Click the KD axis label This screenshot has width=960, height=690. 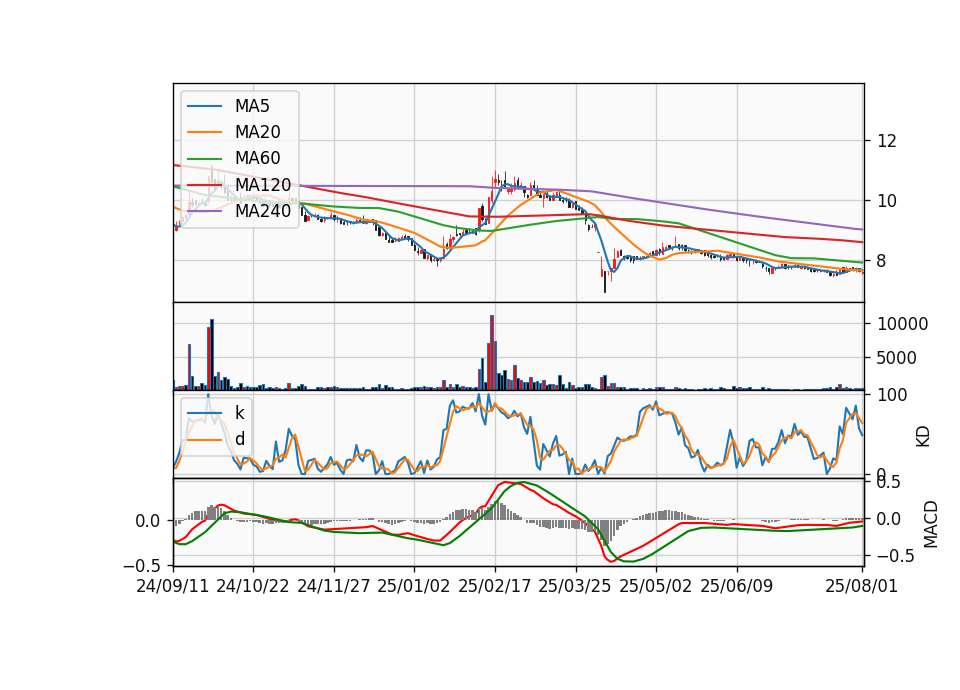click(x=923, y=436)
